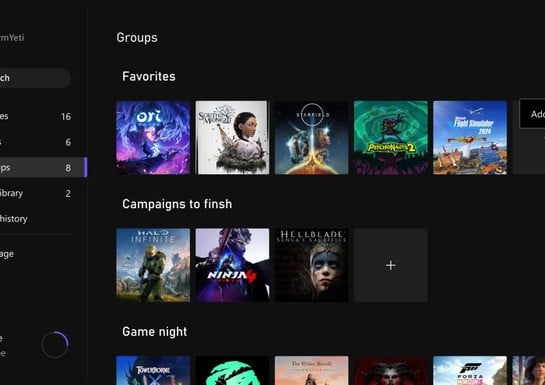Click the Campaigns to finsh group heading
This screenshot has height=385, width=545.
(177, 204)
